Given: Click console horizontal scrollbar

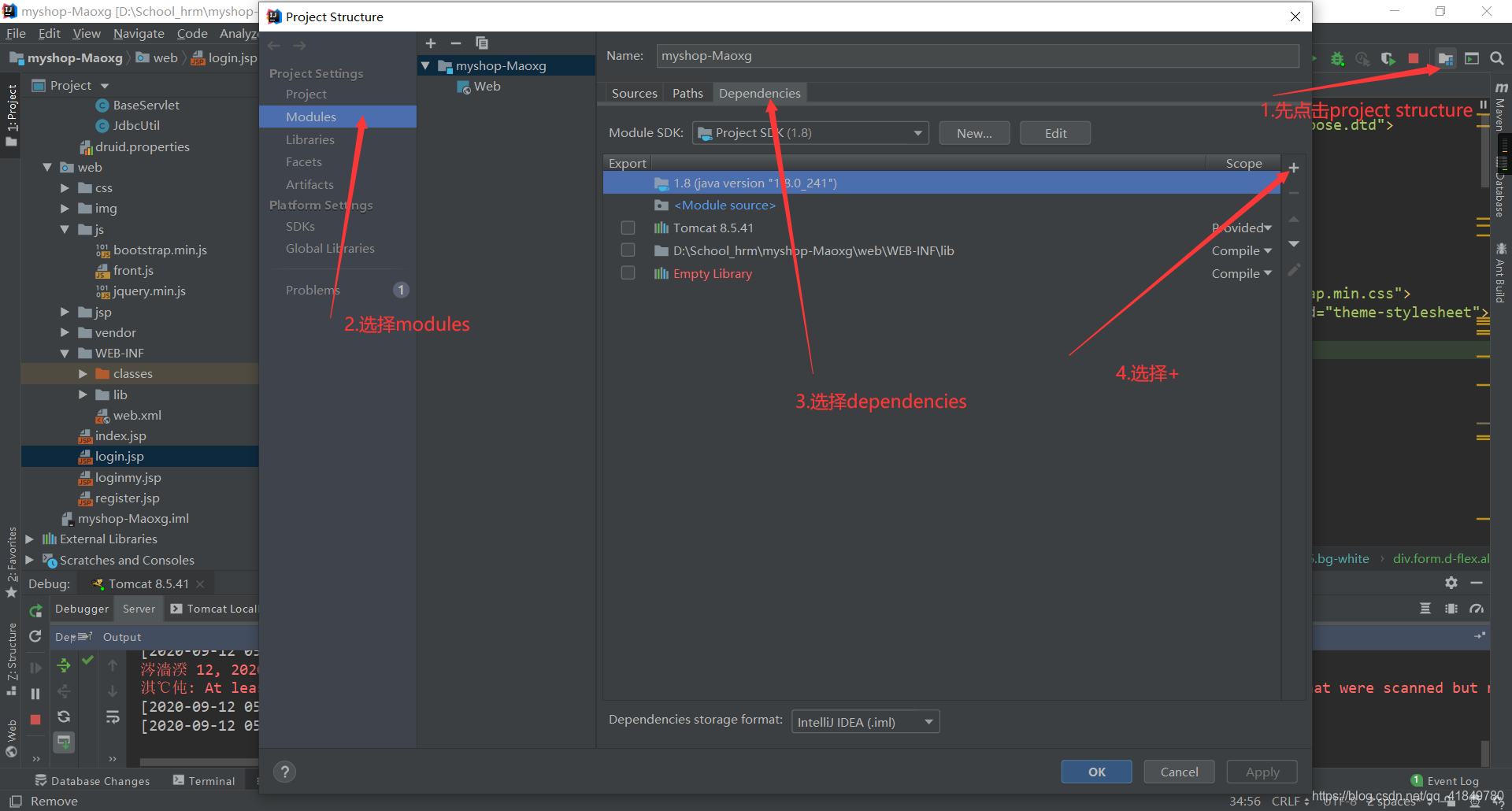Looking at the screenshot, I should 199,761.
